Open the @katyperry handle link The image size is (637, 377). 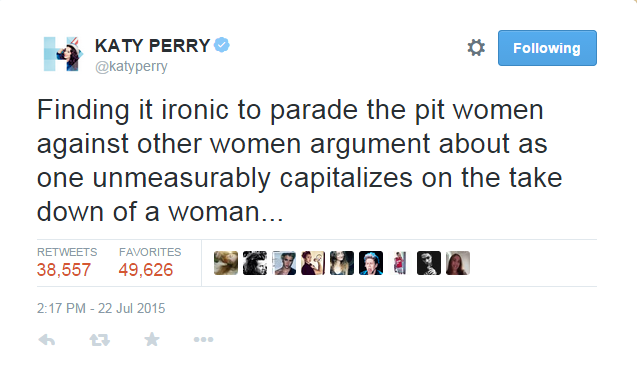(x=131, y=66)
